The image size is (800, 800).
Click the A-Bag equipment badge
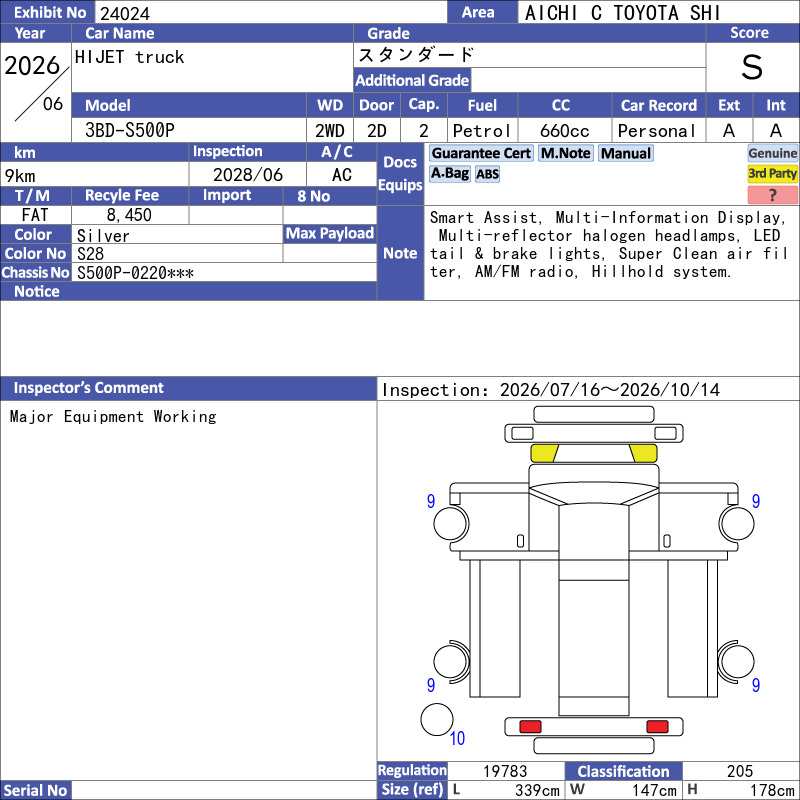449,174
